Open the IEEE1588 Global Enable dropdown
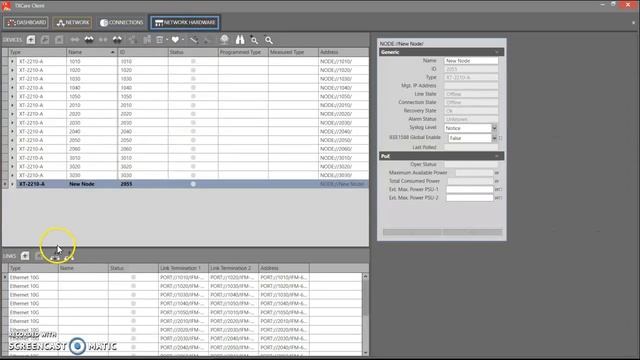 tap(494, 138)
